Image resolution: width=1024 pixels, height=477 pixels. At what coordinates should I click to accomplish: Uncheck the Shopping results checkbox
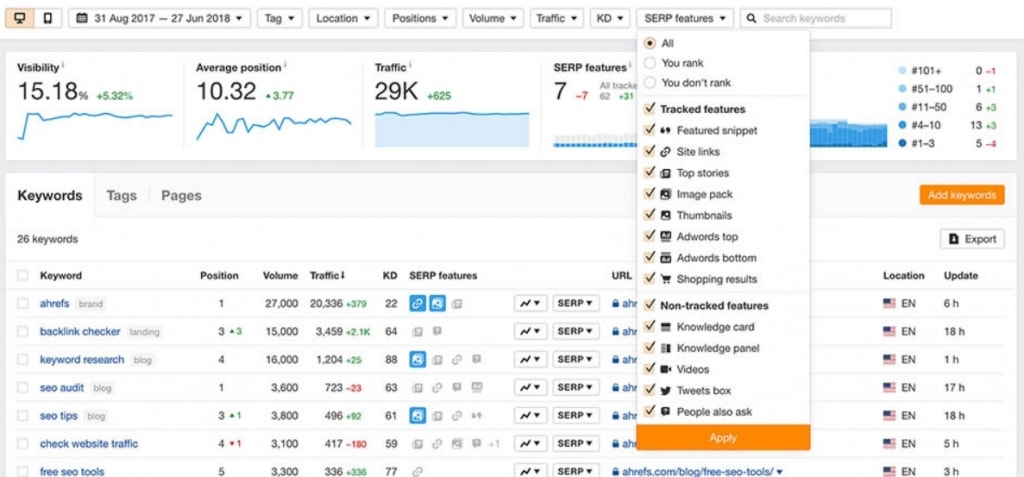(649, 278)
